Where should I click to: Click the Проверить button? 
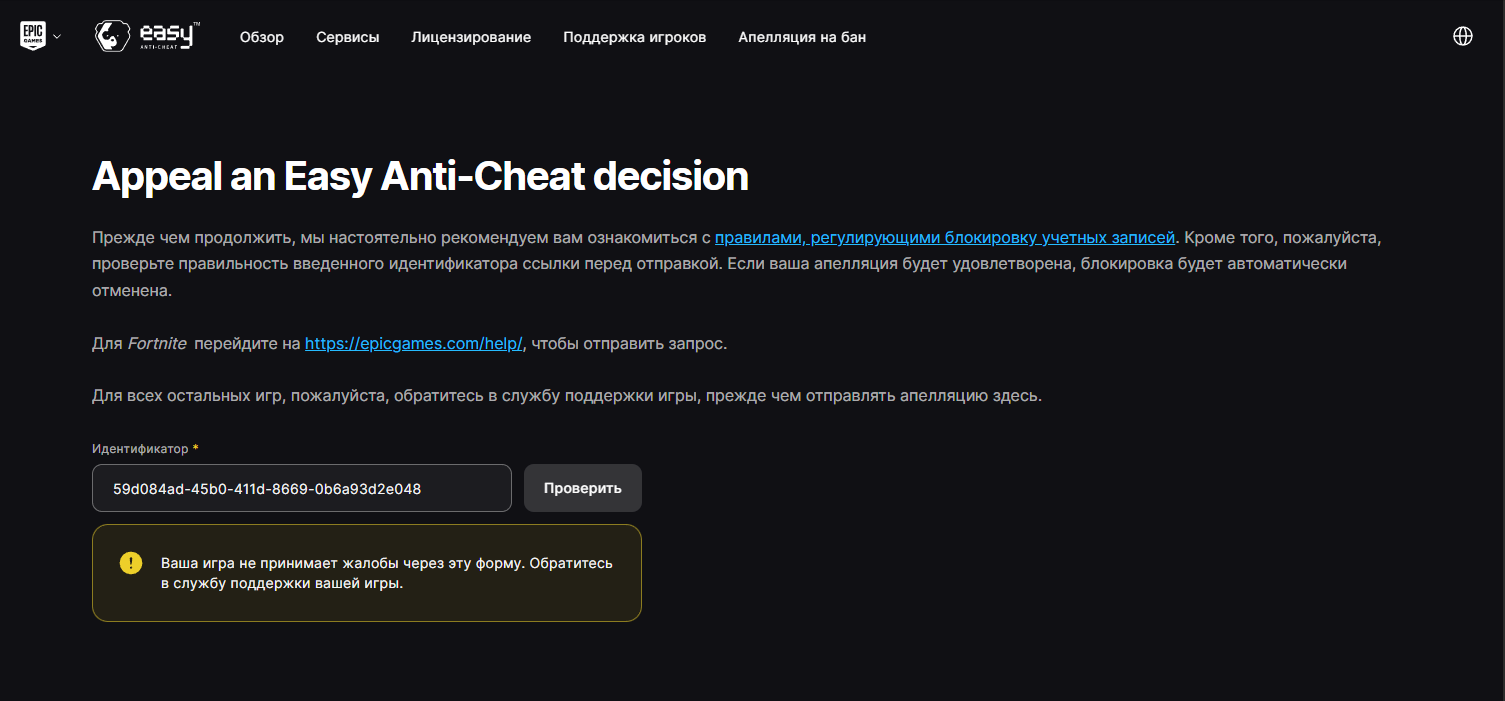tap(583, 488)
